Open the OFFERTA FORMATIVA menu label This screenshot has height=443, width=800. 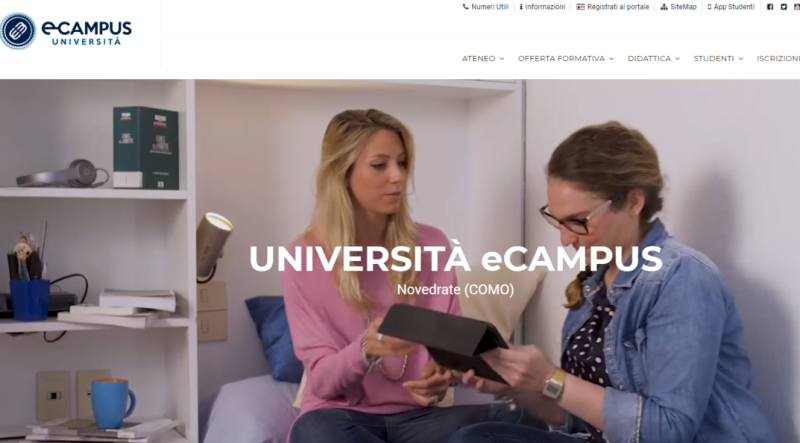point(561,59)
